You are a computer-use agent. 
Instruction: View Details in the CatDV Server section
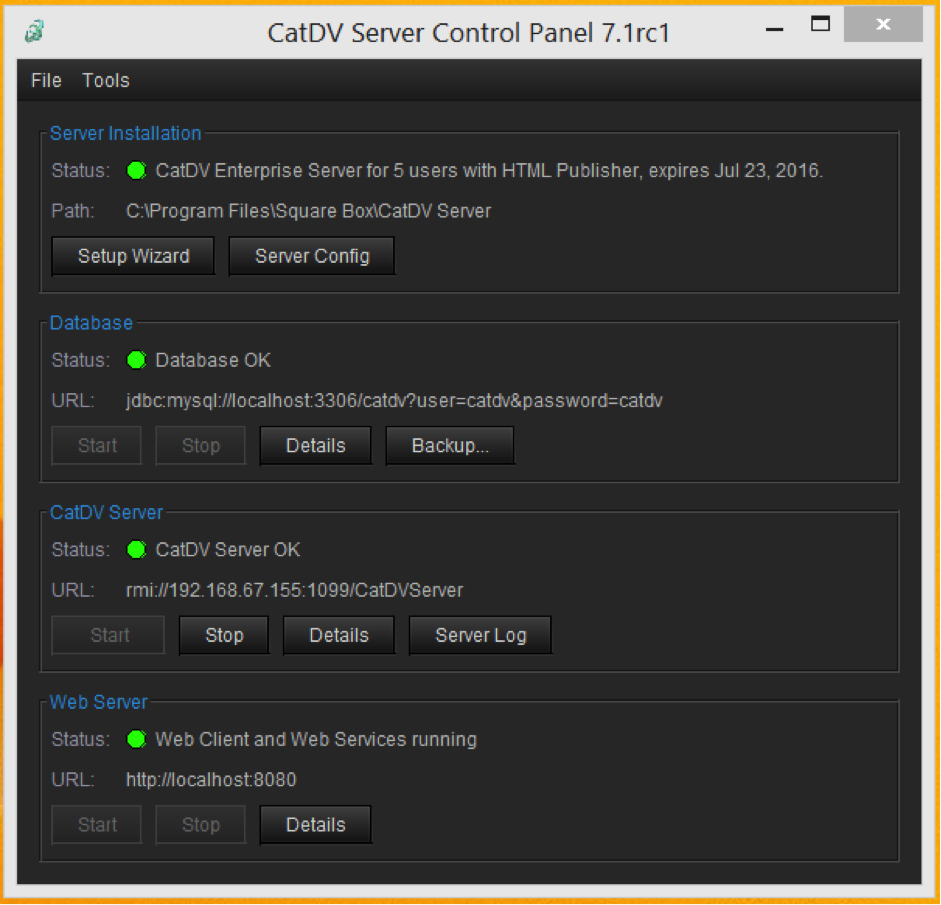[x=339, y=636]
